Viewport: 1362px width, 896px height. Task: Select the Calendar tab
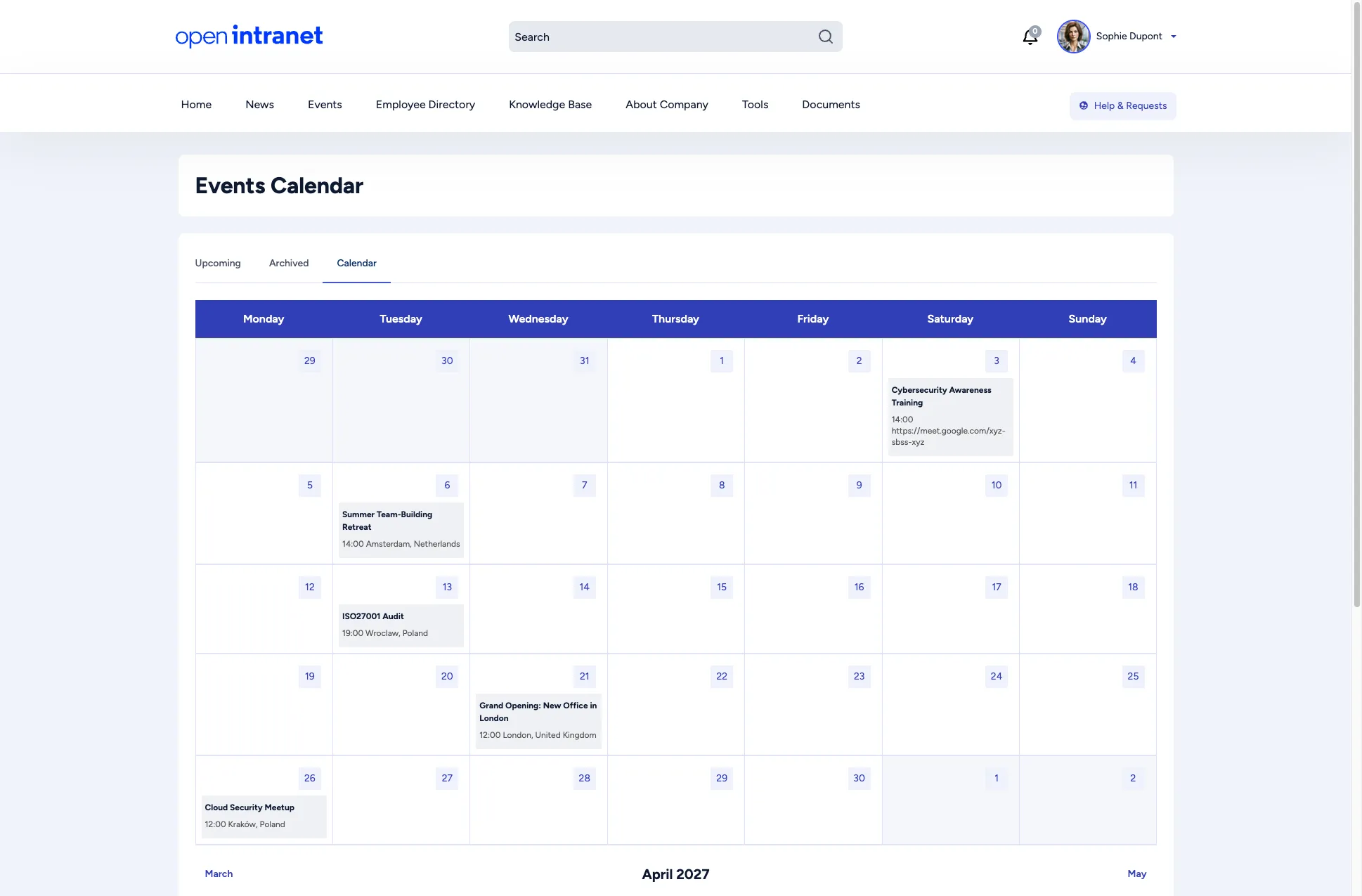click(x=356, y=263)
